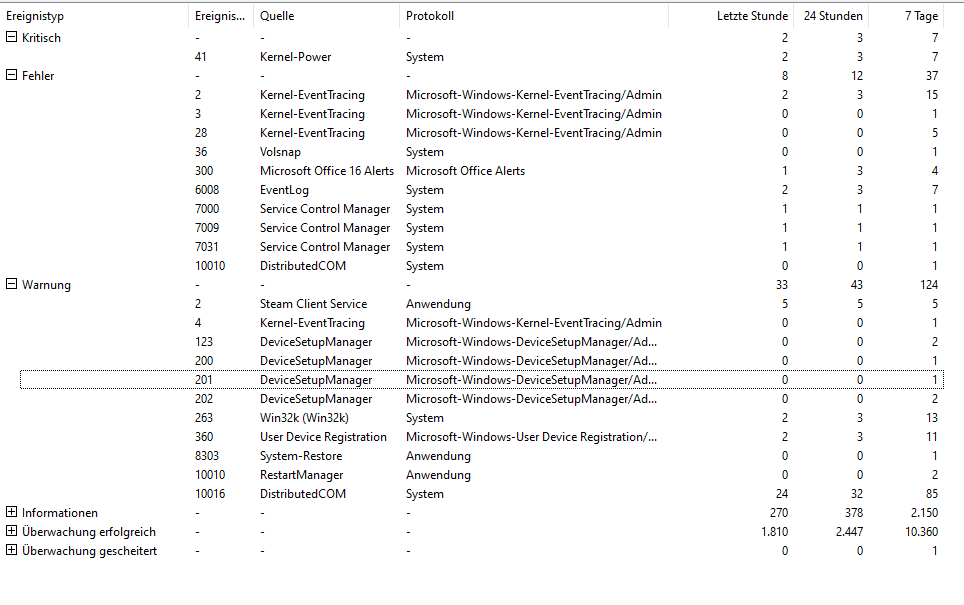Select the Microsoft Office 16 Alerts row
The width and height of the screenshot is (964, 605).
point(481,171)
